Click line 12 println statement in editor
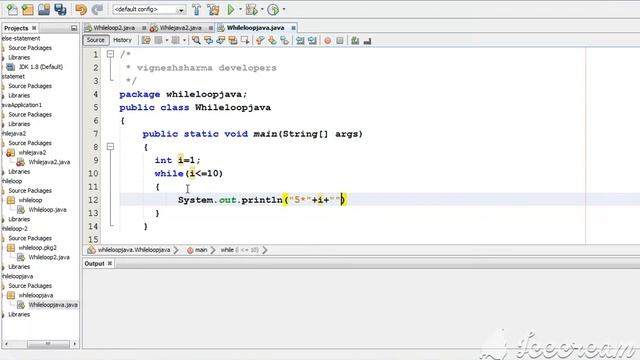The width and height of the screenshot is (640, 360). click(261, 200)
